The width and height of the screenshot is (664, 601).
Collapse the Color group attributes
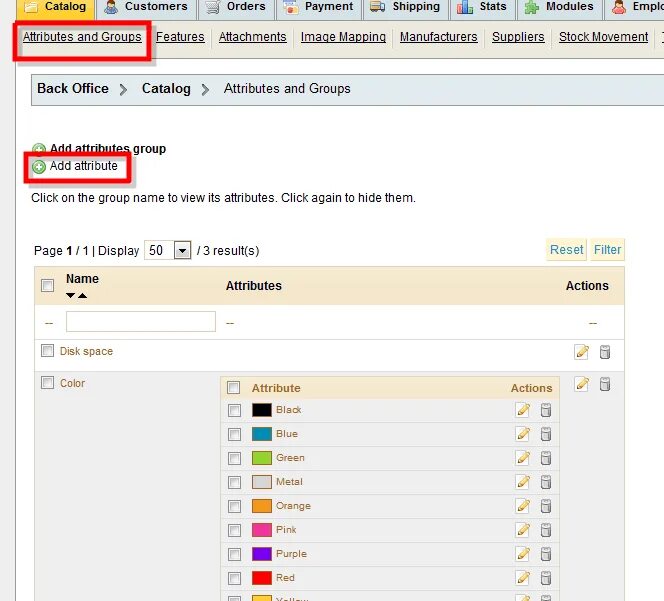[x=72, y=383]
